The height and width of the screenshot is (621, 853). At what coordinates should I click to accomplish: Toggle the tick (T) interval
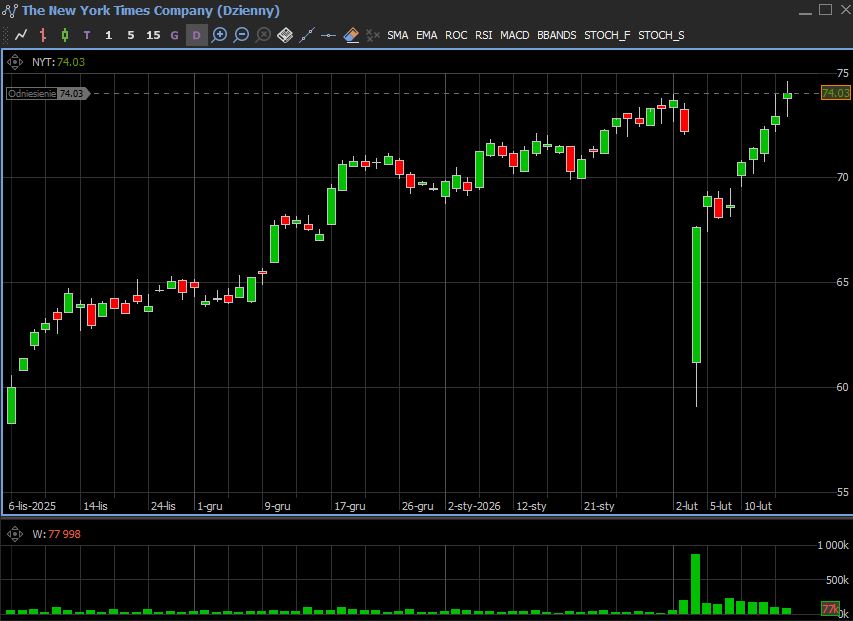(87, 35)
